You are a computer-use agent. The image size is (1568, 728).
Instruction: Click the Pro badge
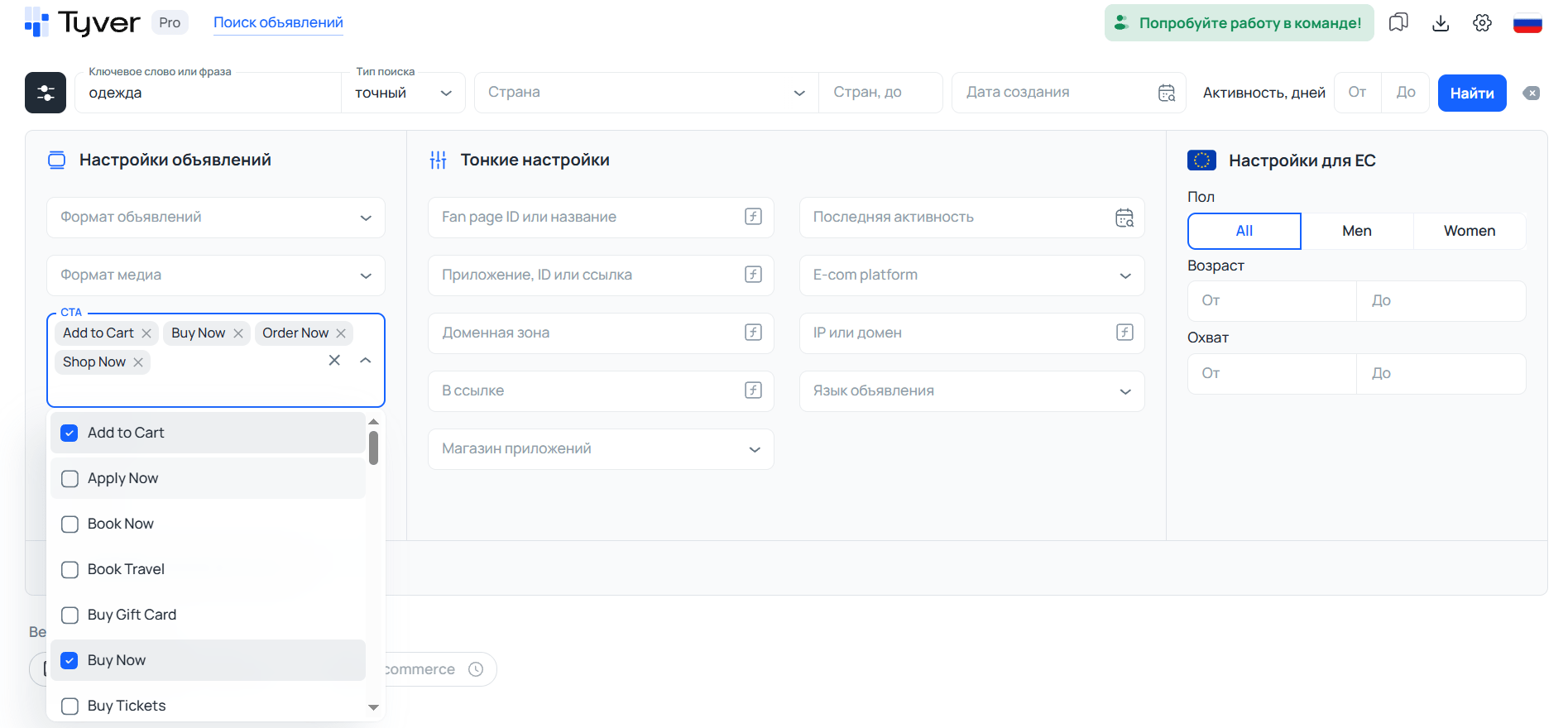pos(170,22)
